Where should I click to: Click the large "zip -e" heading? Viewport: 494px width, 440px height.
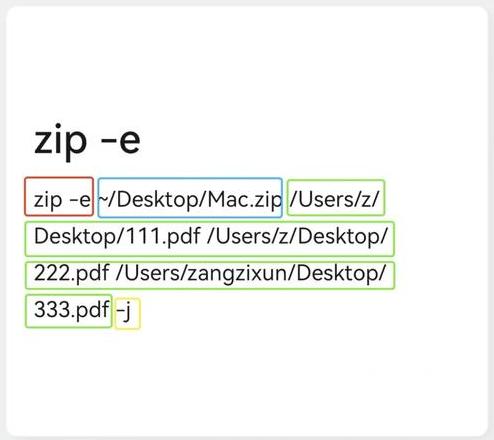coord(87,141)
